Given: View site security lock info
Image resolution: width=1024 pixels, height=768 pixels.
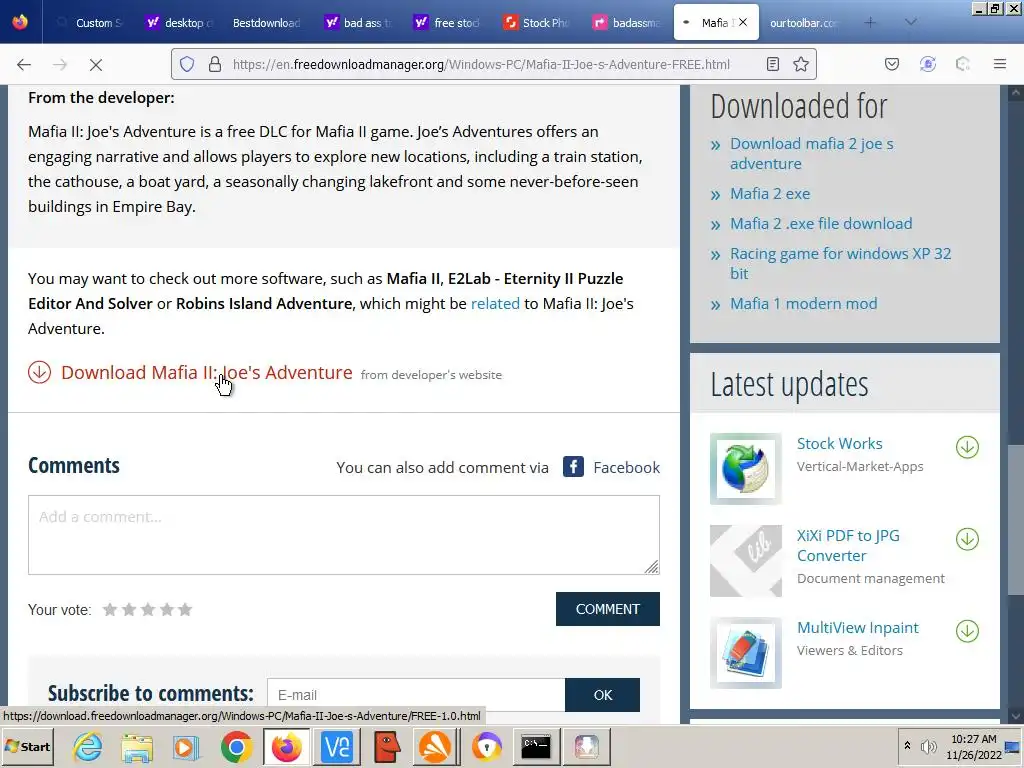Looking at the screenshot, I should tap(214, 64).
